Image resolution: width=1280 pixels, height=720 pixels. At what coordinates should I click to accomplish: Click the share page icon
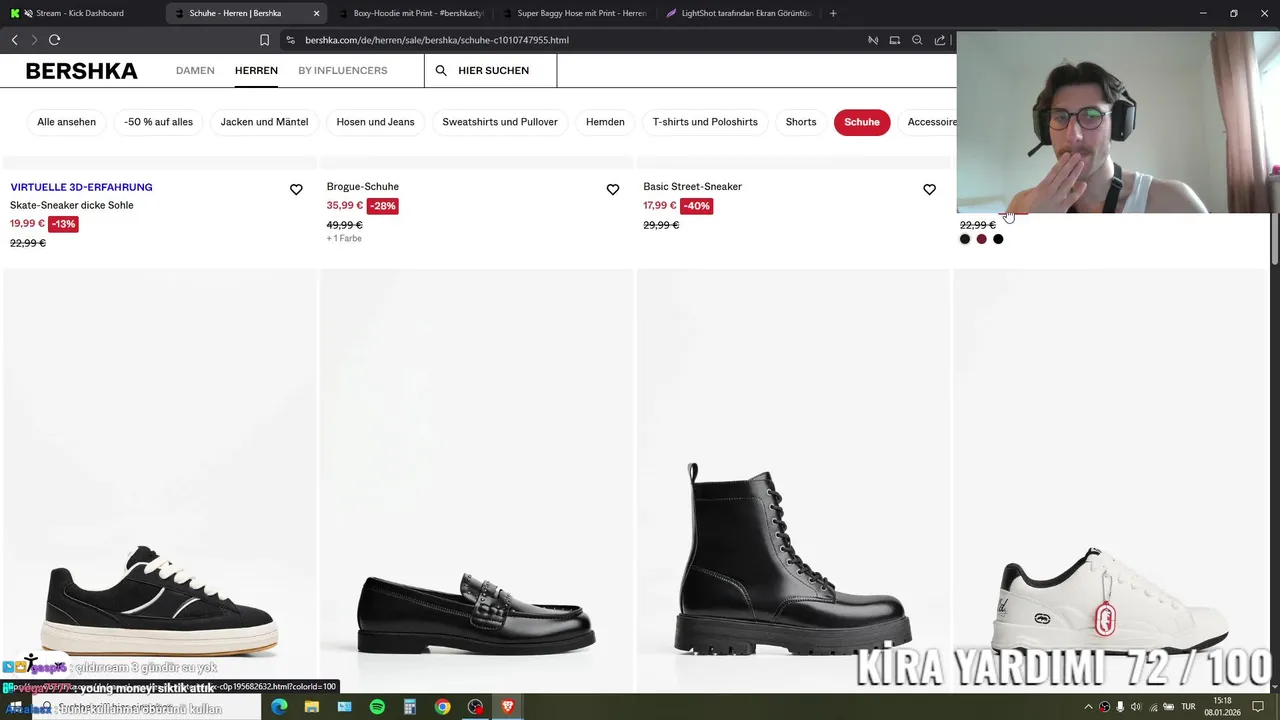point(940,40)
